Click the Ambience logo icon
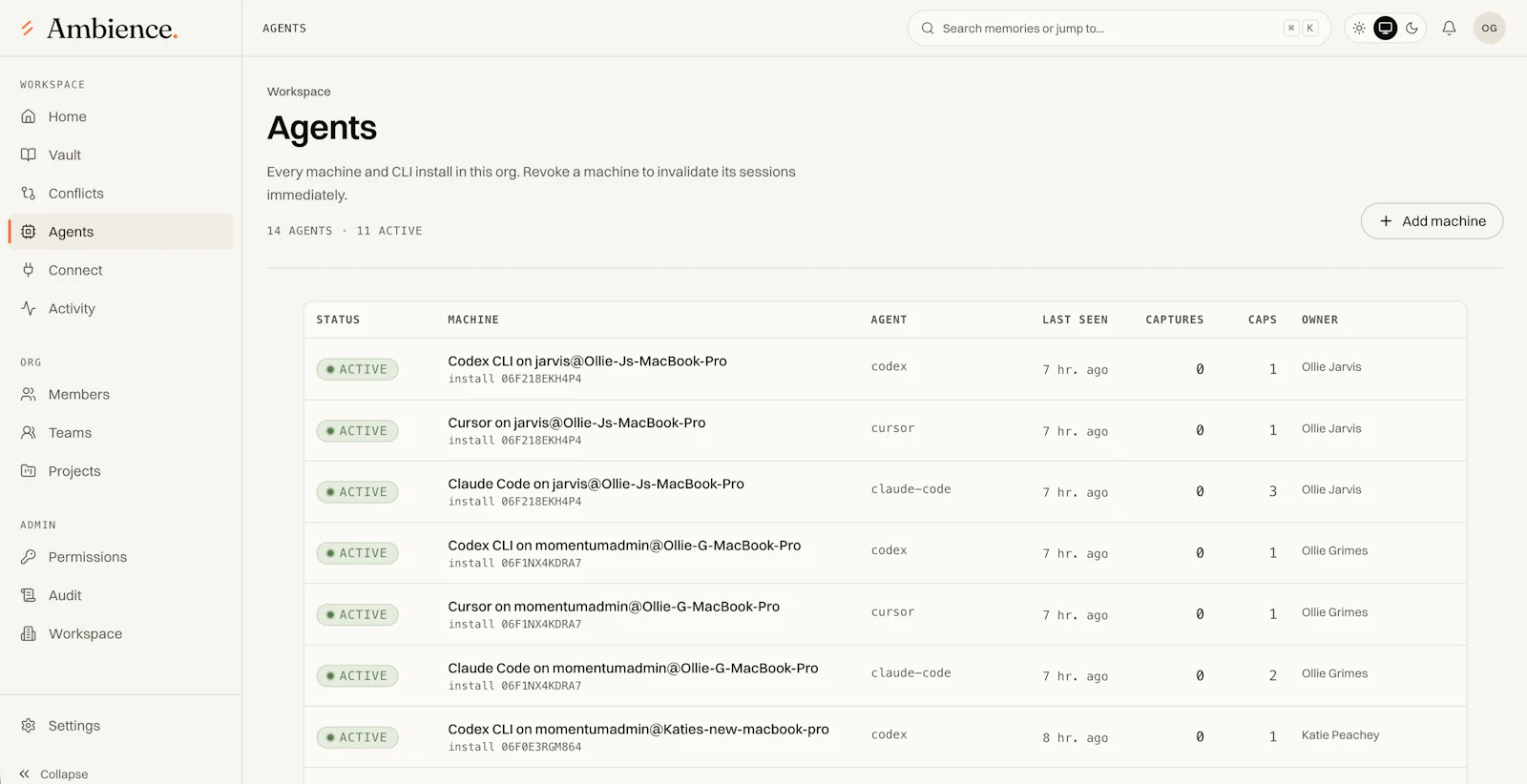This screenshot has height=784, width=1527. (28, 29)
